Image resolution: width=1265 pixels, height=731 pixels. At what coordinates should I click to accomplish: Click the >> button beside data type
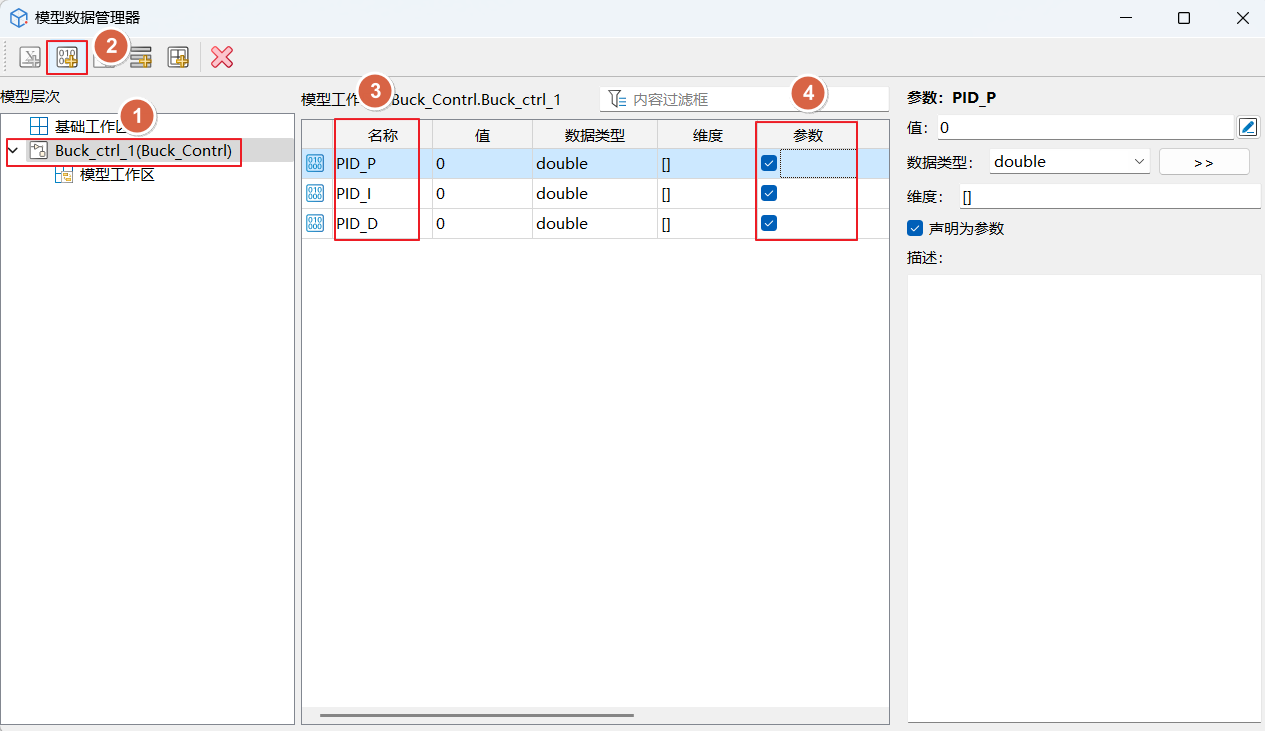(x=1203, y=162)
